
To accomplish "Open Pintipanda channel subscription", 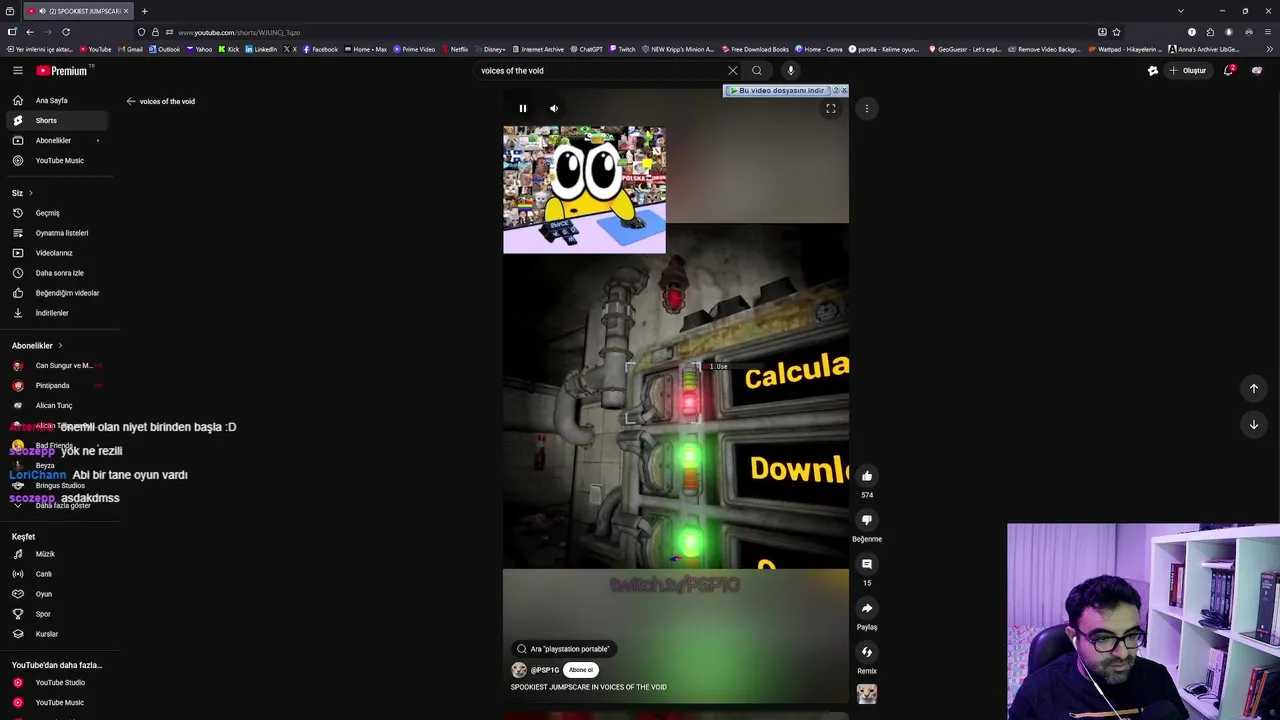I will pos(57,385).
